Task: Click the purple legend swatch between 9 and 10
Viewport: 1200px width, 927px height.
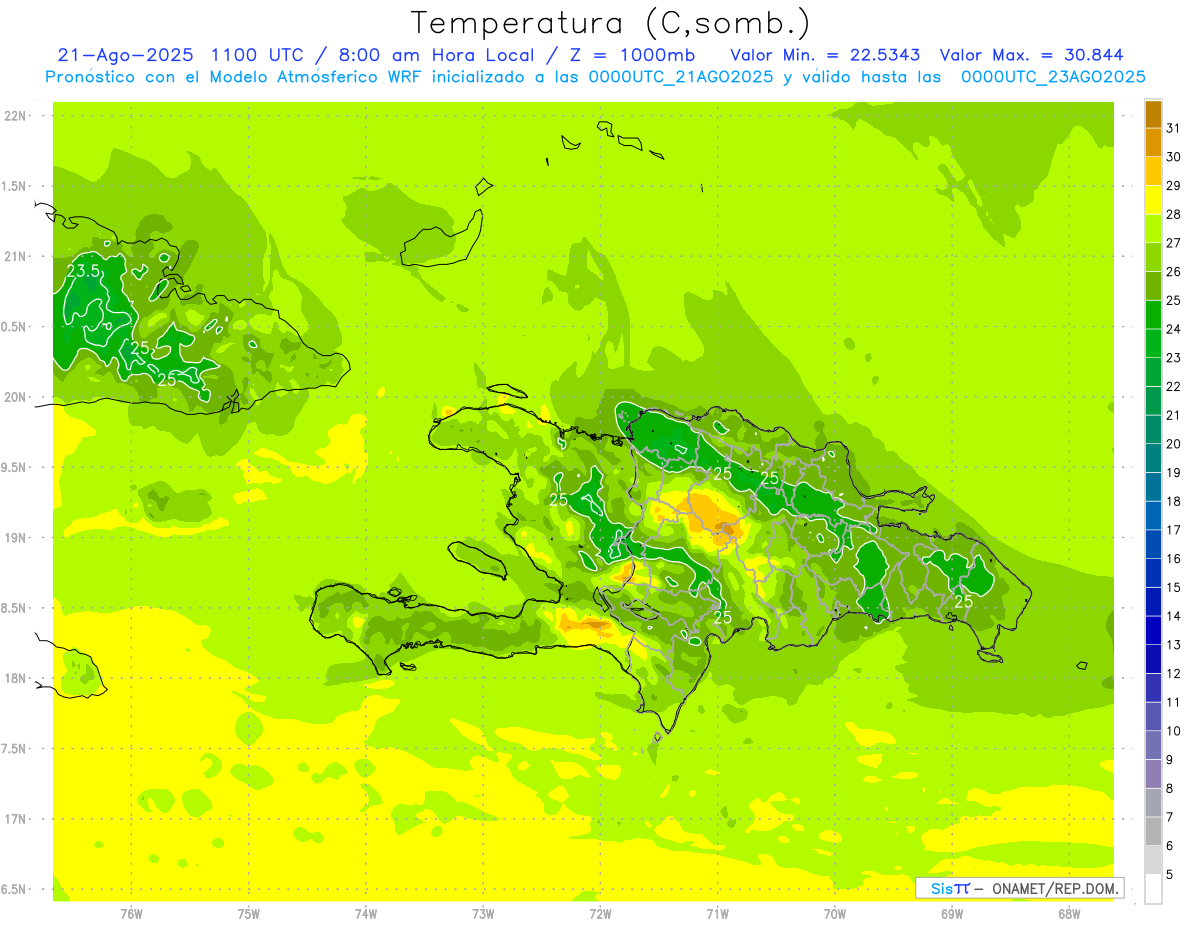Action: pyautogui.click(x=1153, y=745)
